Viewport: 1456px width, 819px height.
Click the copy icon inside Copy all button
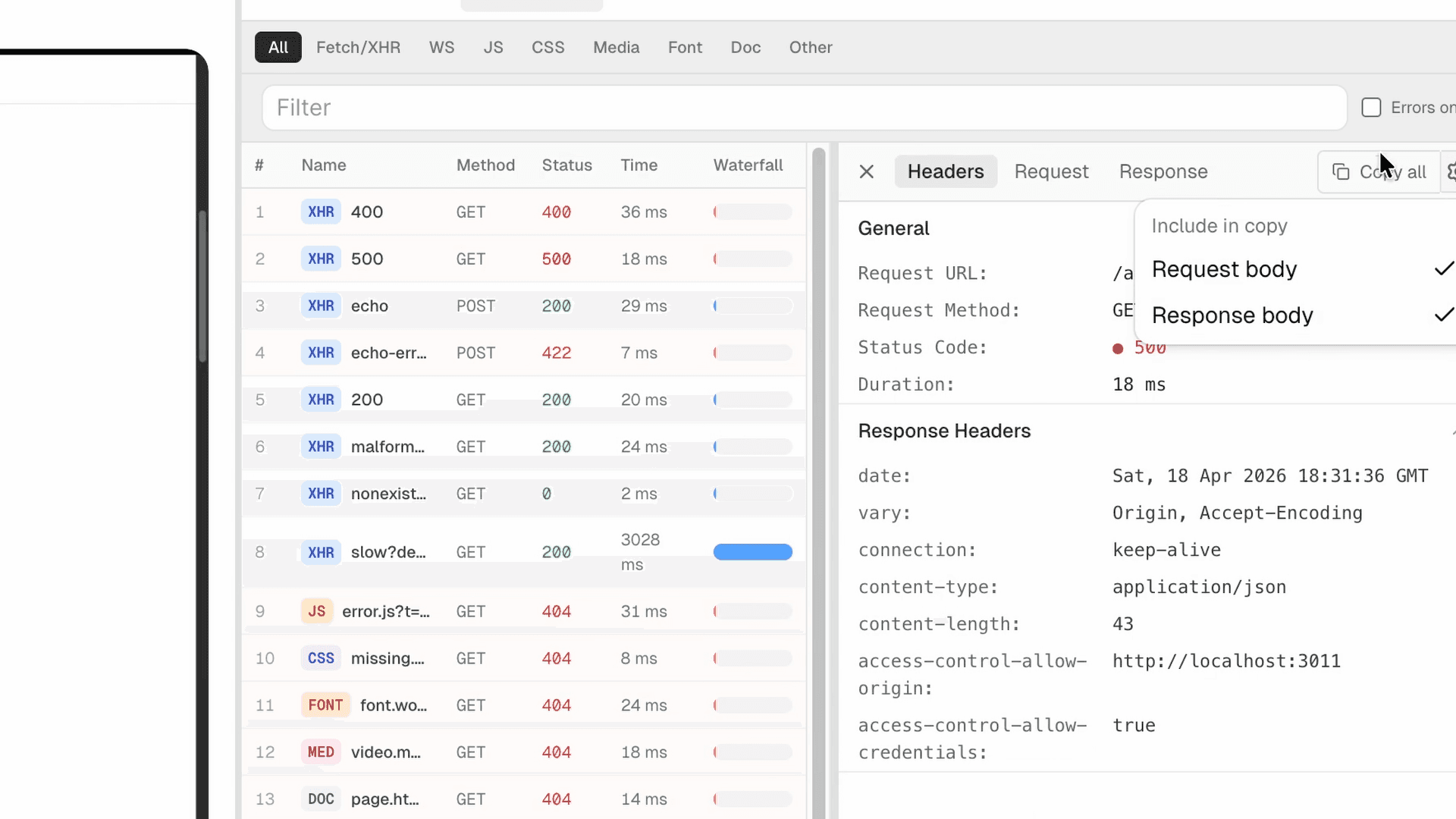click(1342, 171)
